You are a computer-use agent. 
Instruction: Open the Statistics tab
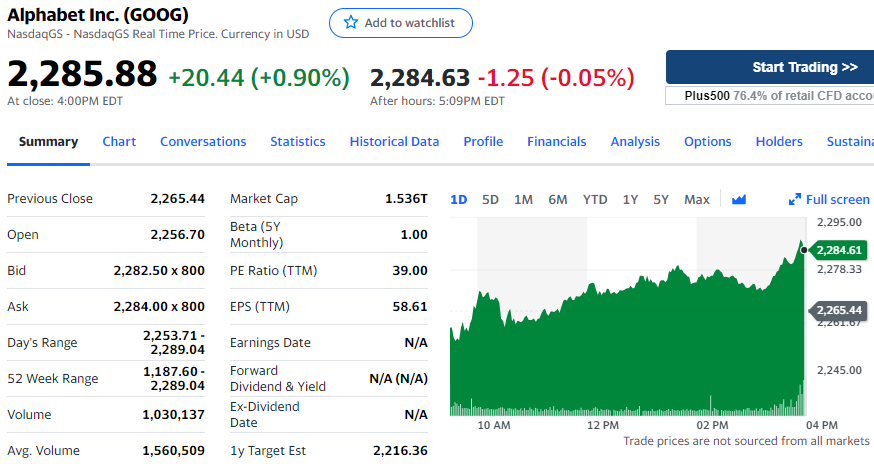298,142
